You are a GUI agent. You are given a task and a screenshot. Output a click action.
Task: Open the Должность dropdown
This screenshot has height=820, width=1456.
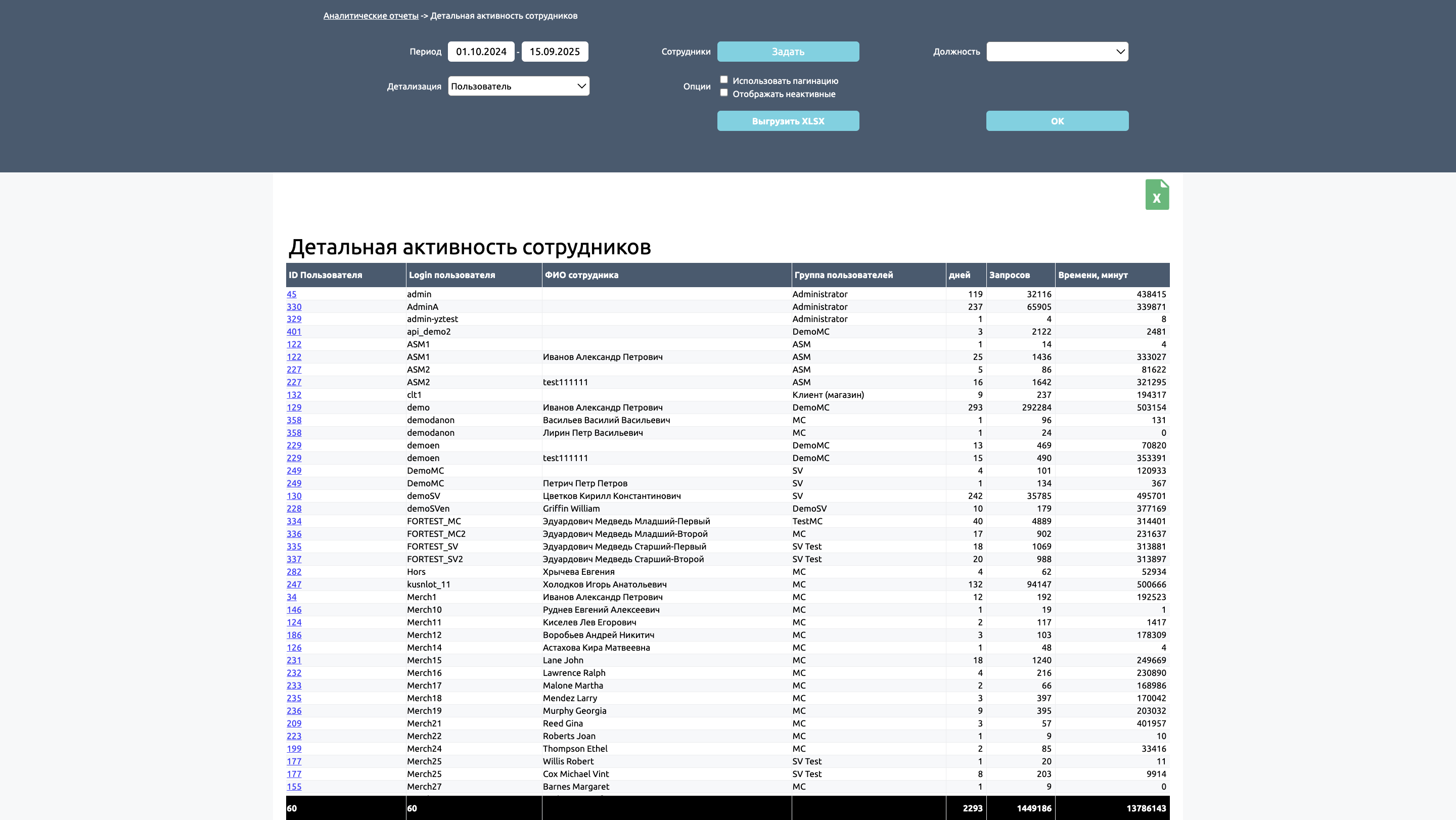tap(1057, 52)
